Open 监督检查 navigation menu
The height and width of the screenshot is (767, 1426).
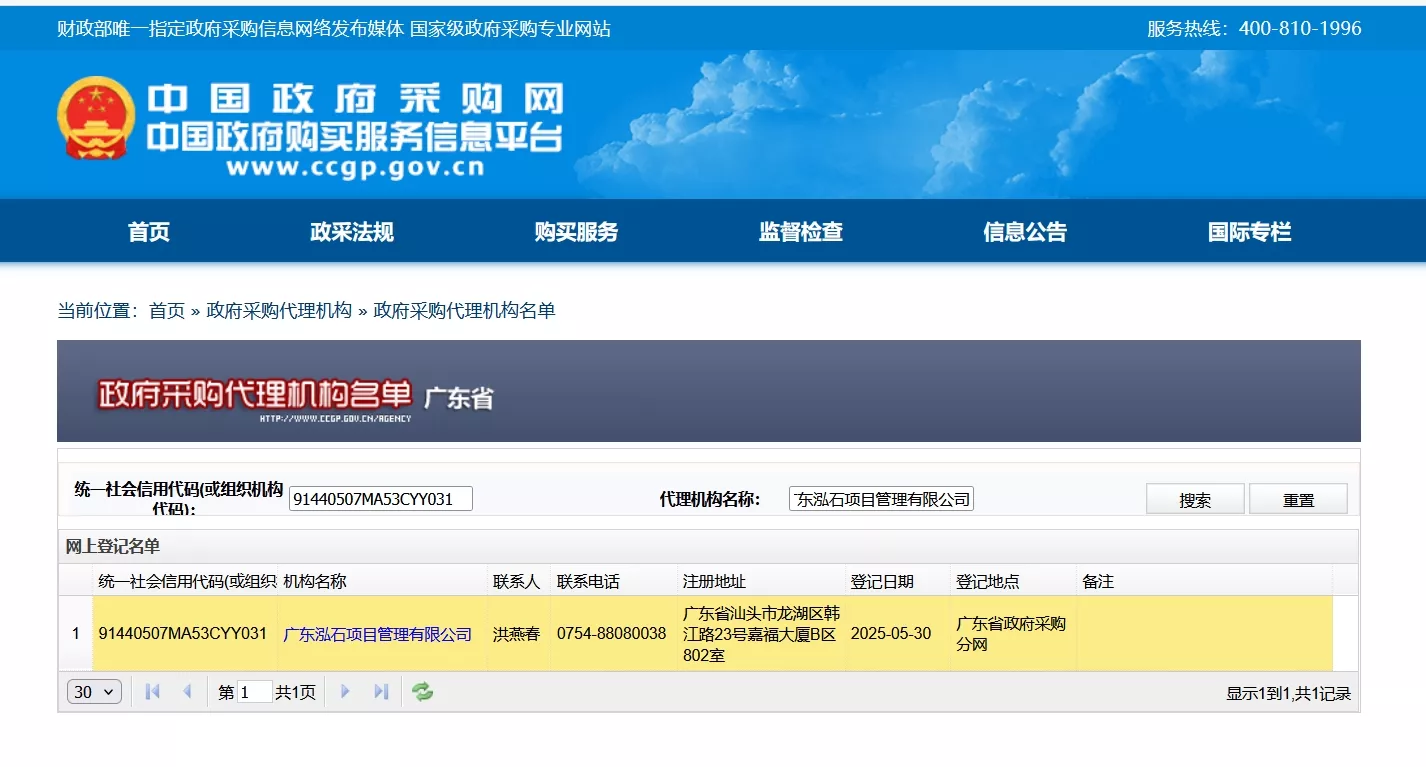pos(801,232)
